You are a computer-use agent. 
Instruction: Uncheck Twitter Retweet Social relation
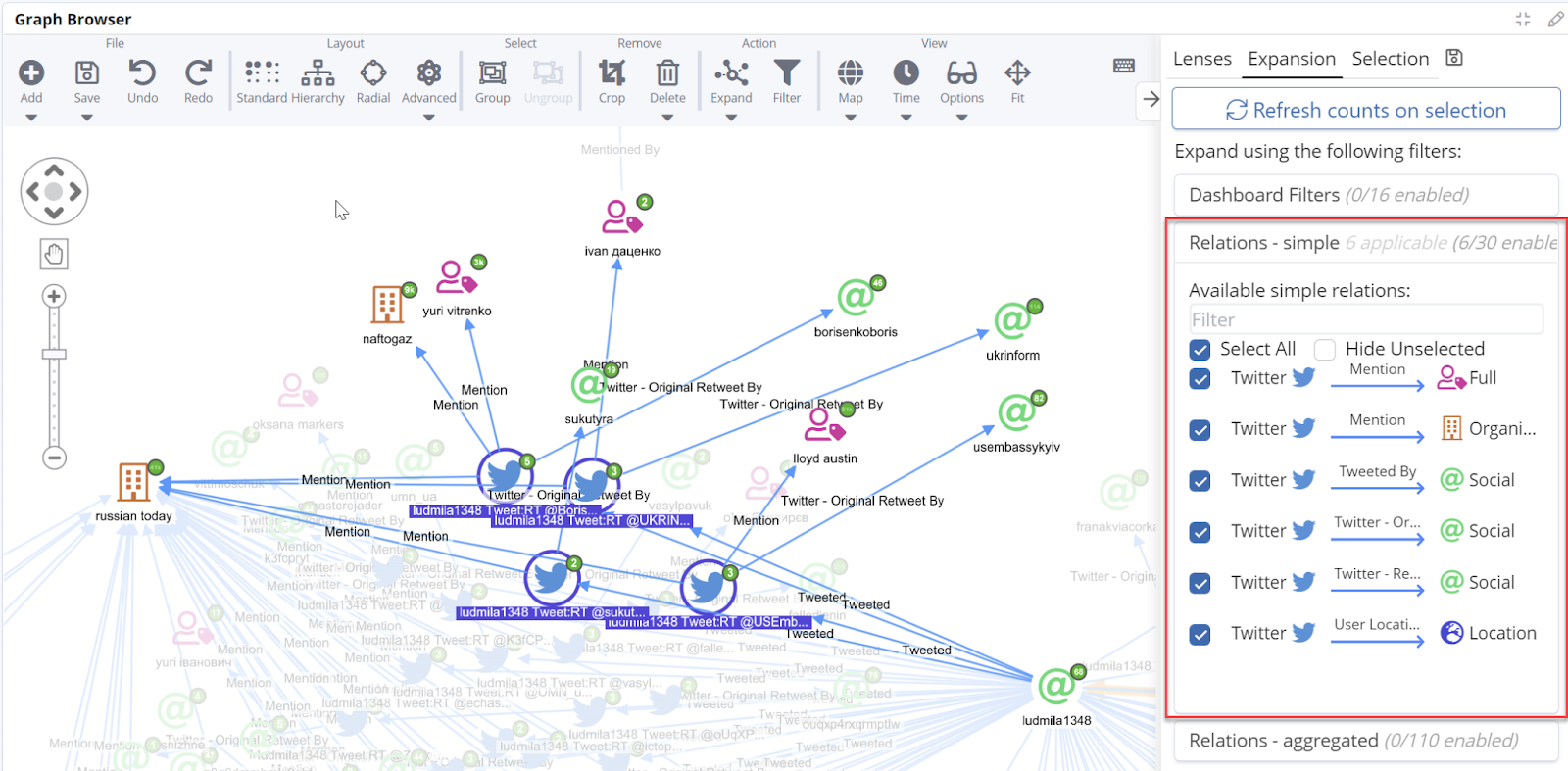1200,583
